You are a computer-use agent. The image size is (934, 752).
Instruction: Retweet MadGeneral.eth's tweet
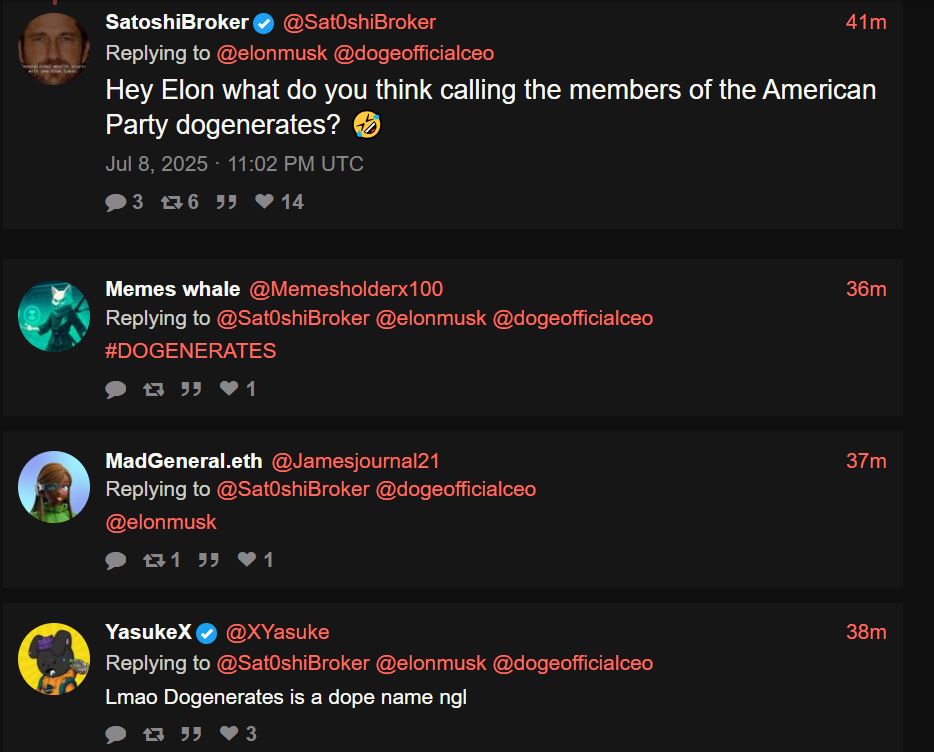coord(153,560)
